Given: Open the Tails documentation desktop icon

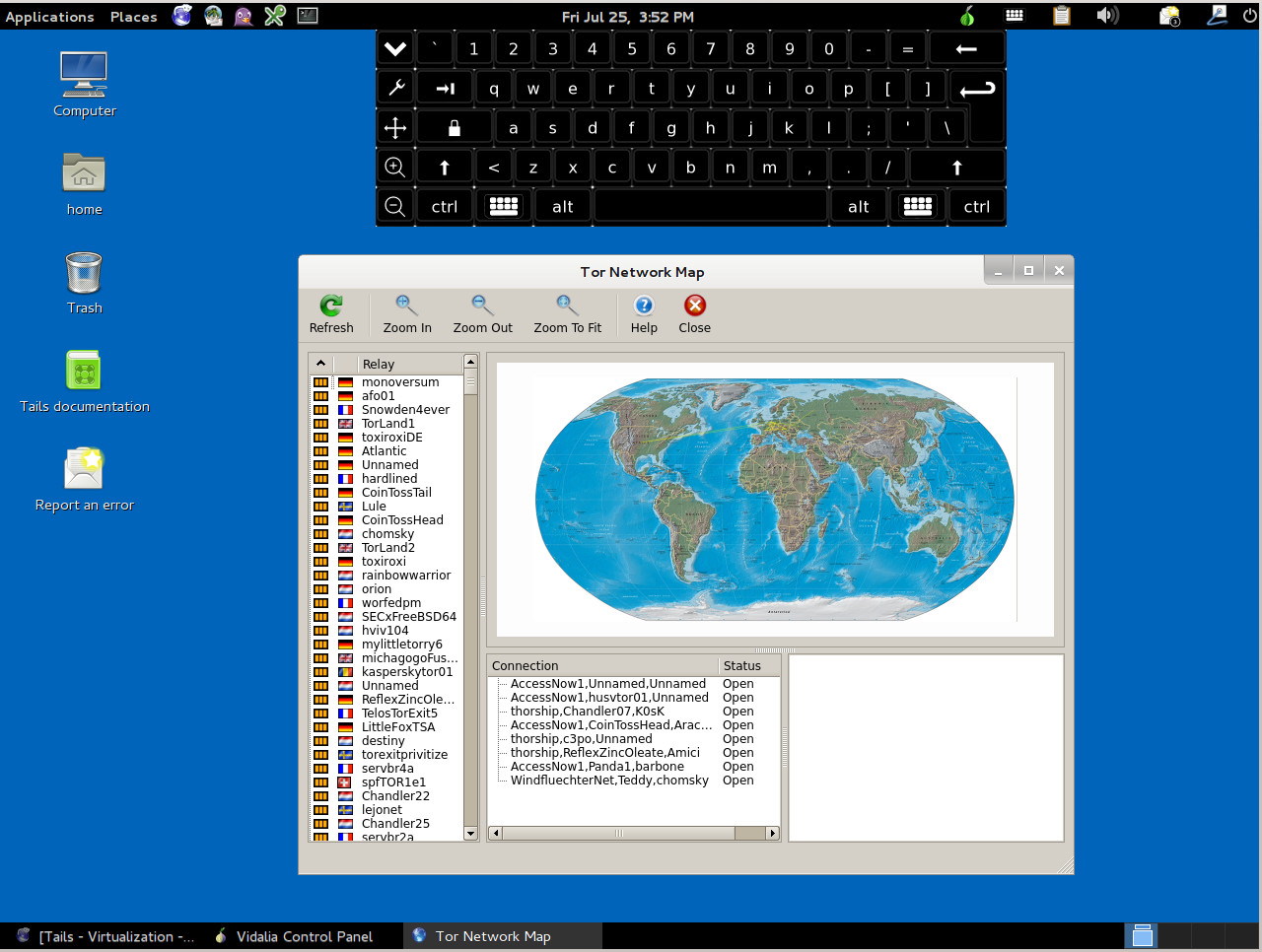Looking at the screenshot, I should pos(84,380).
